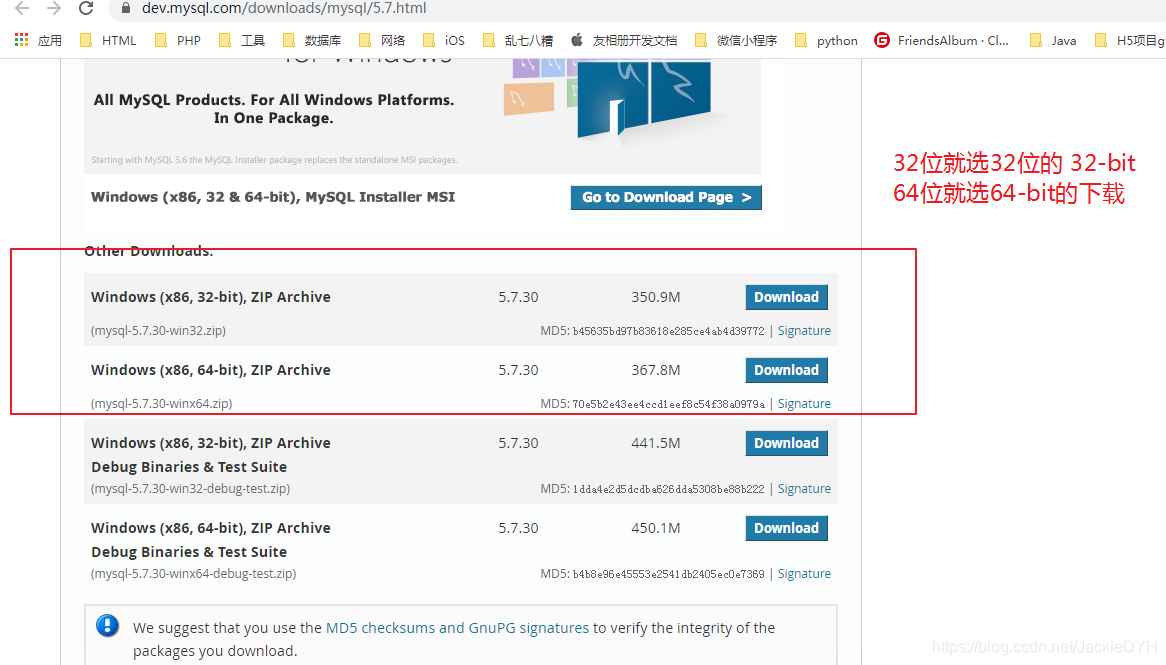Open the 工具 bookmark folder
This screenshot has width=1166, height=665.
pos(242,40)
